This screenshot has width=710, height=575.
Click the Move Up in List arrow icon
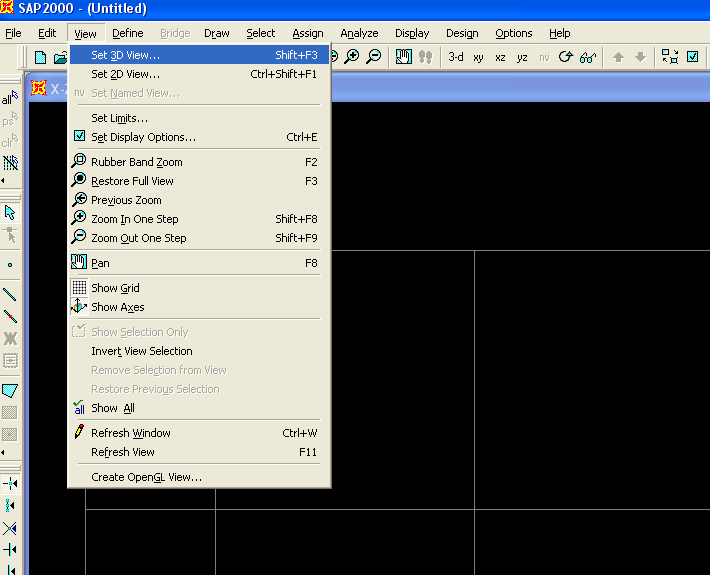point(618,57)
